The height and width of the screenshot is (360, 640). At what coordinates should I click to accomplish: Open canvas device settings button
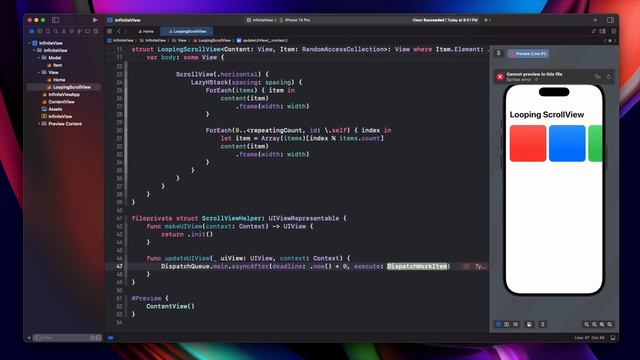(529, 324)
